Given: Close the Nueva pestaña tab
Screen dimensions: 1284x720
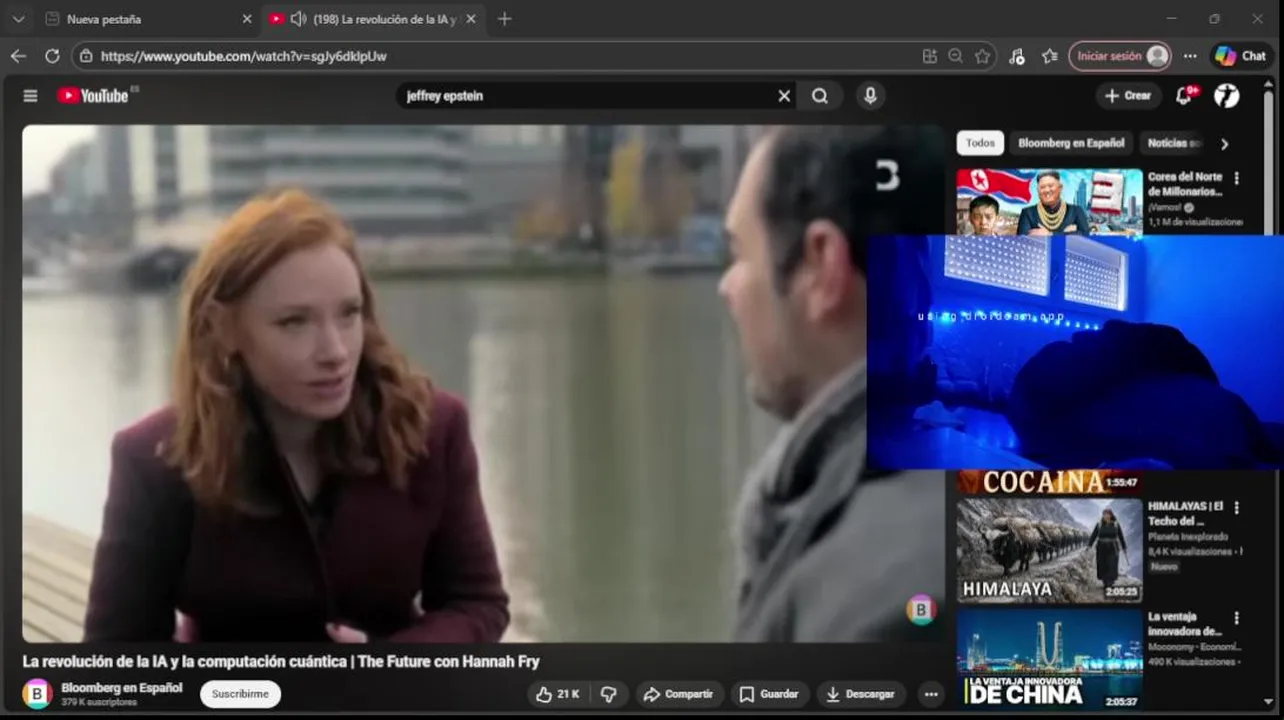Looking at the screenshot, I should [x=247, y=19].
